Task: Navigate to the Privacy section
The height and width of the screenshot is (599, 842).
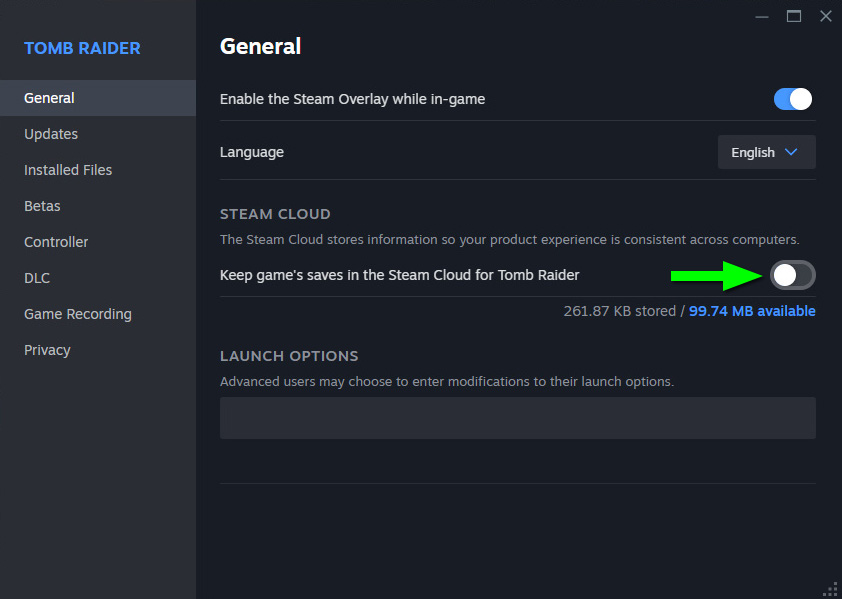Action: tap(47, 350)
